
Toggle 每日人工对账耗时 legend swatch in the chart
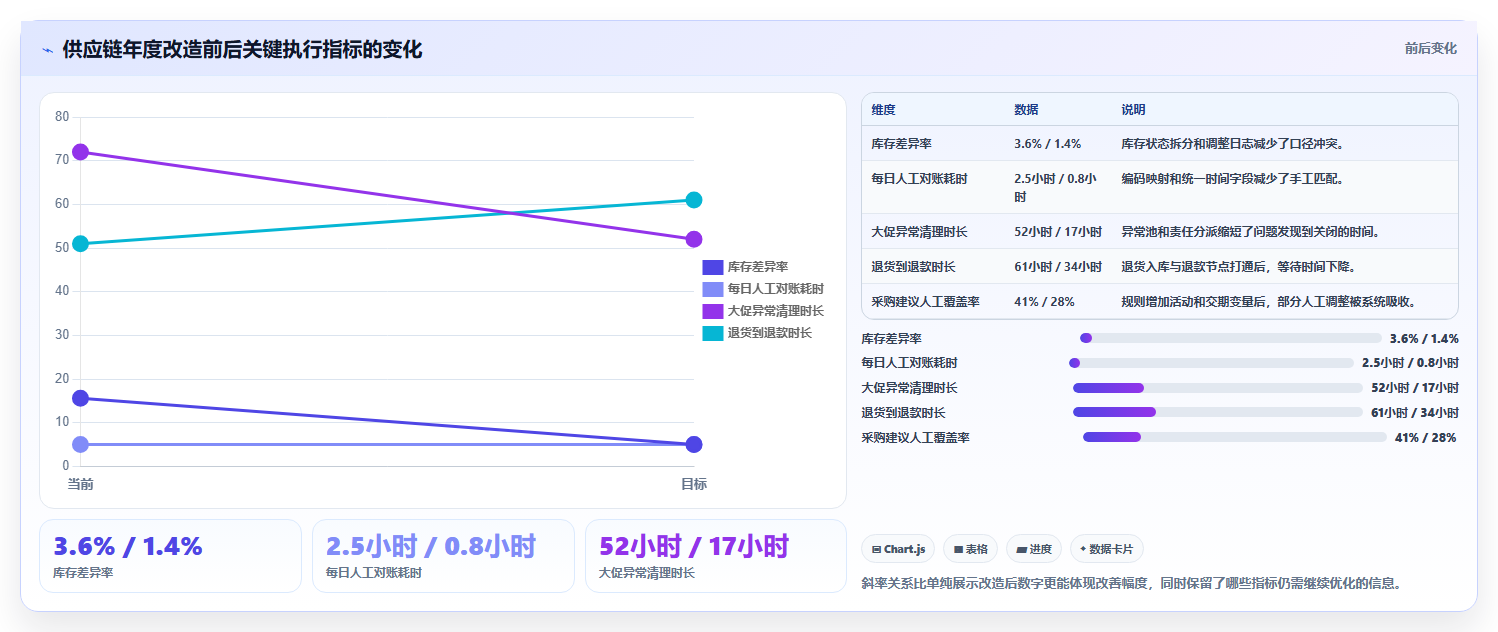pos(712,289)
